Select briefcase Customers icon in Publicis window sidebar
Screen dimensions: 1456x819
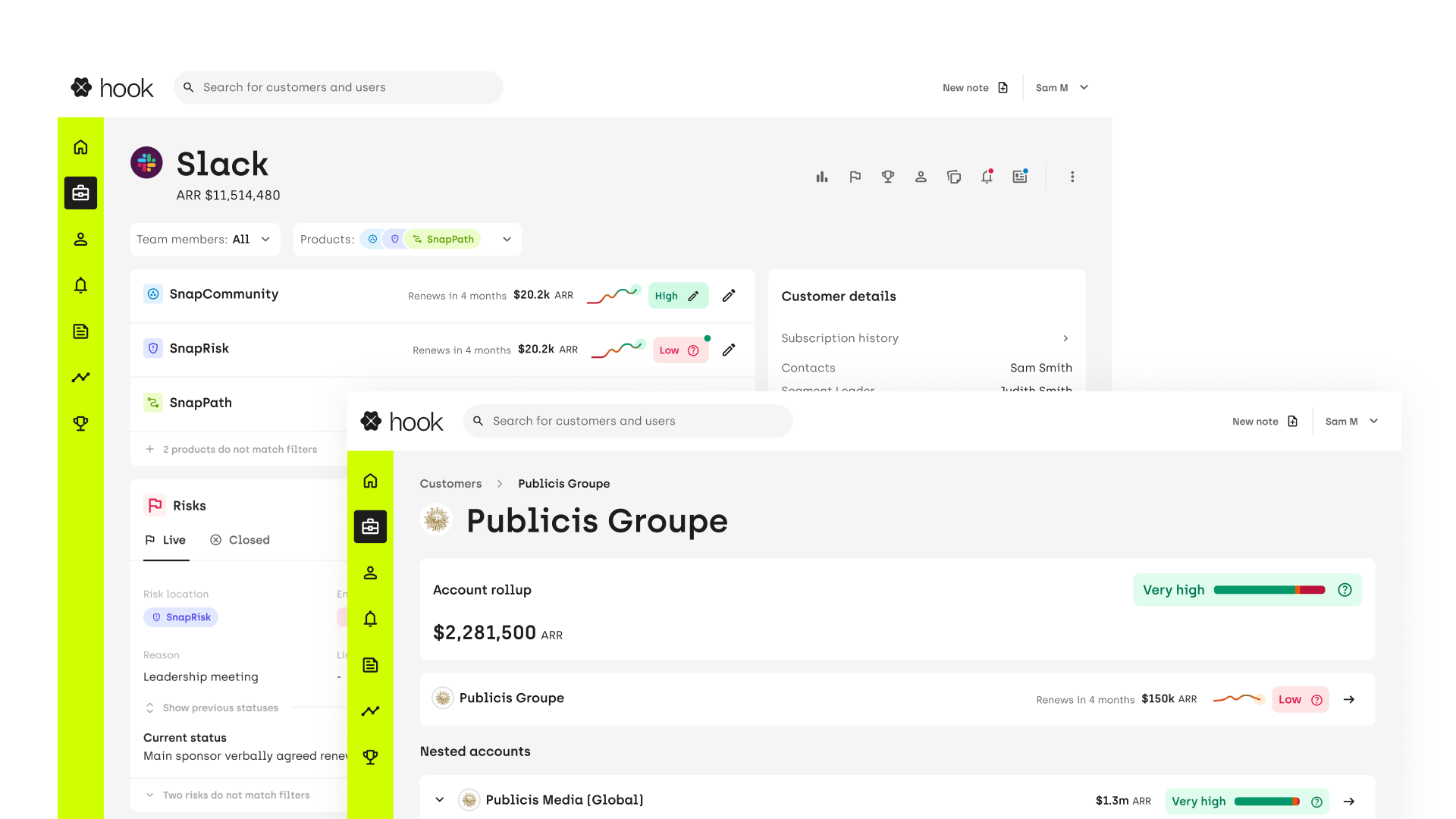tap(370, 527)
